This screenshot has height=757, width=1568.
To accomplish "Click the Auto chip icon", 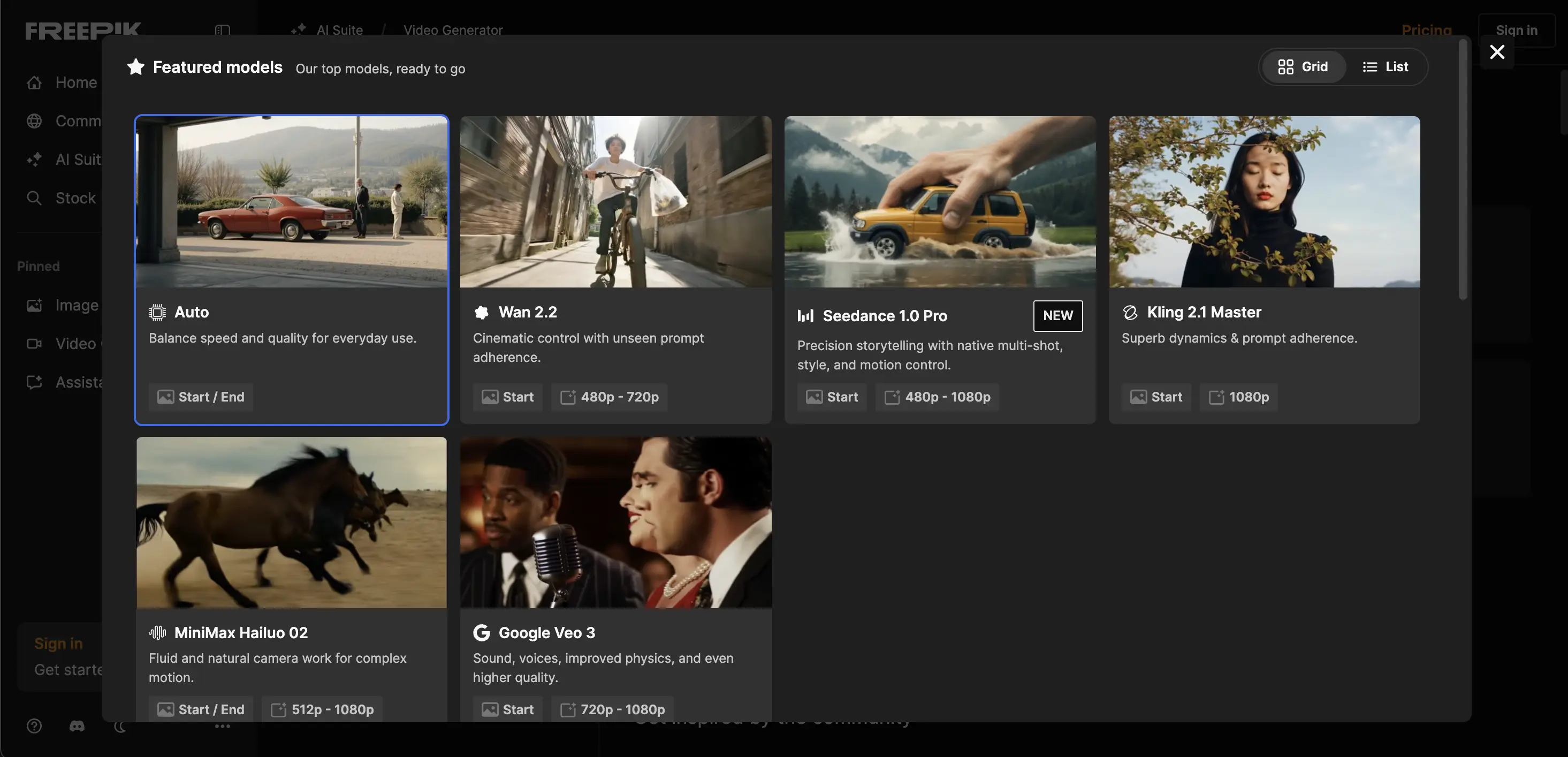I will 157,313.
